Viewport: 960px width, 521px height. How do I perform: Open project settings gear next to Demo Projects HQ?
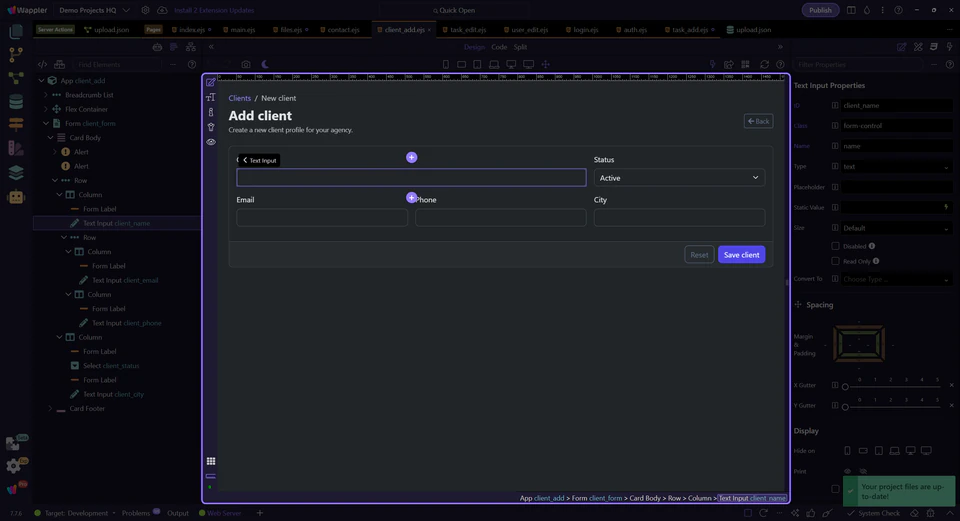coord(145,10)
